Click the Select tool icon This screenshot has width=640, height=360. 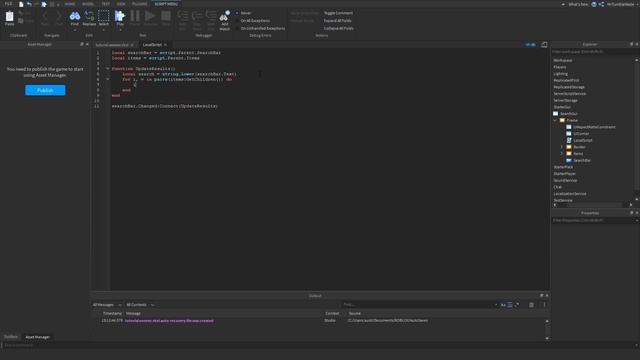tap(104, 16)
